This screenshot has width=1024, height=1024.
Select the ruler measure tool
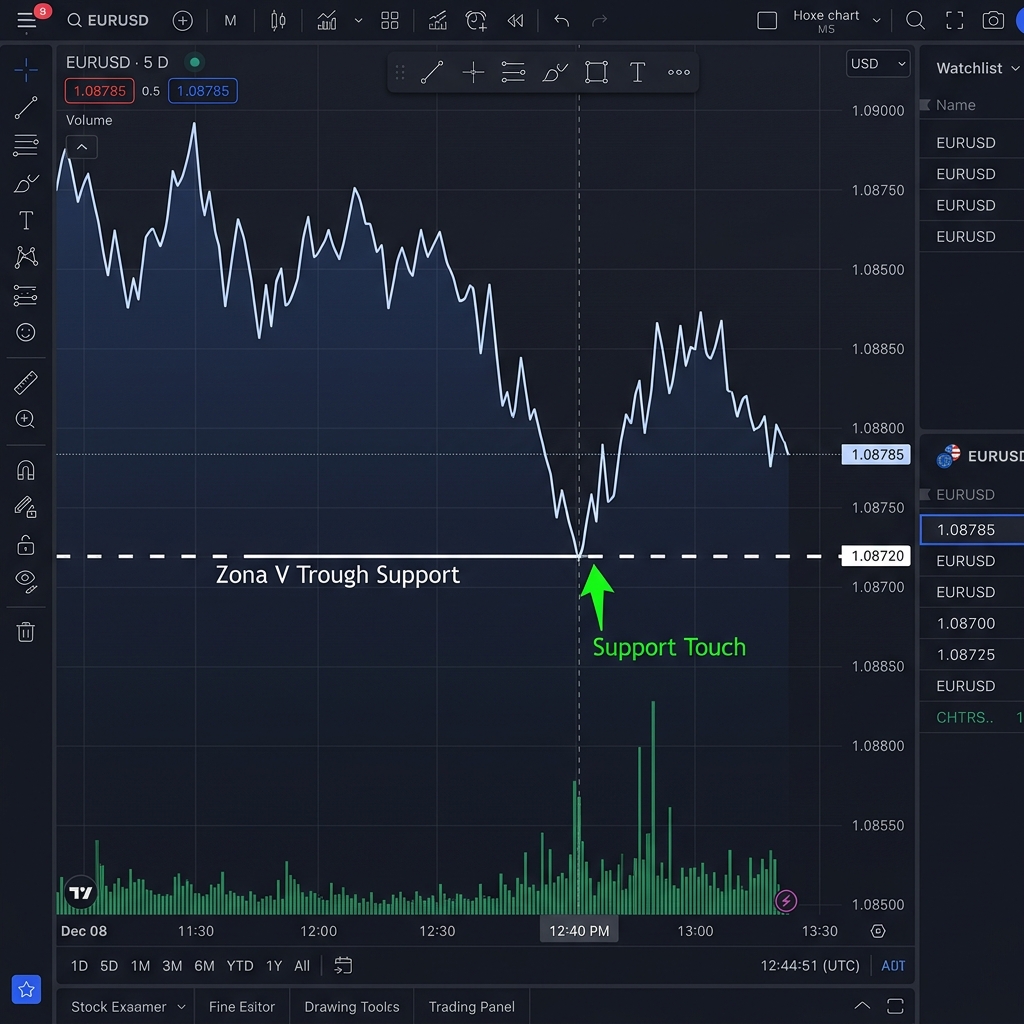[26, 383]
